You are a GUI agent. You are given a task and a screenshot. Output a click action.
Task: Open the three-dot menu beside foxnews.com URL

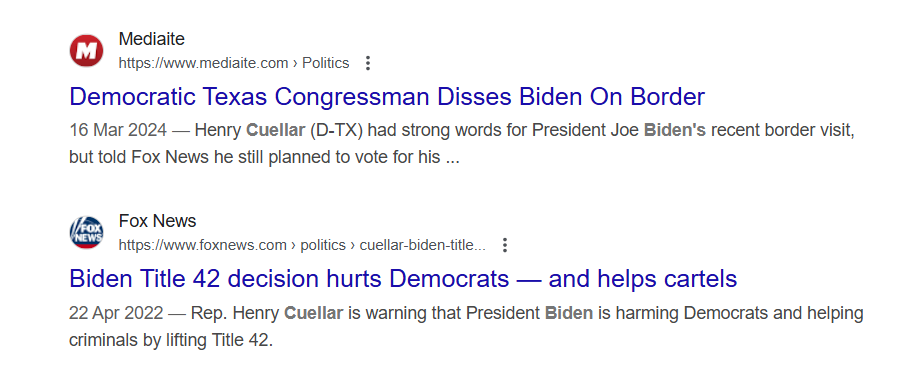click(505, 245)
